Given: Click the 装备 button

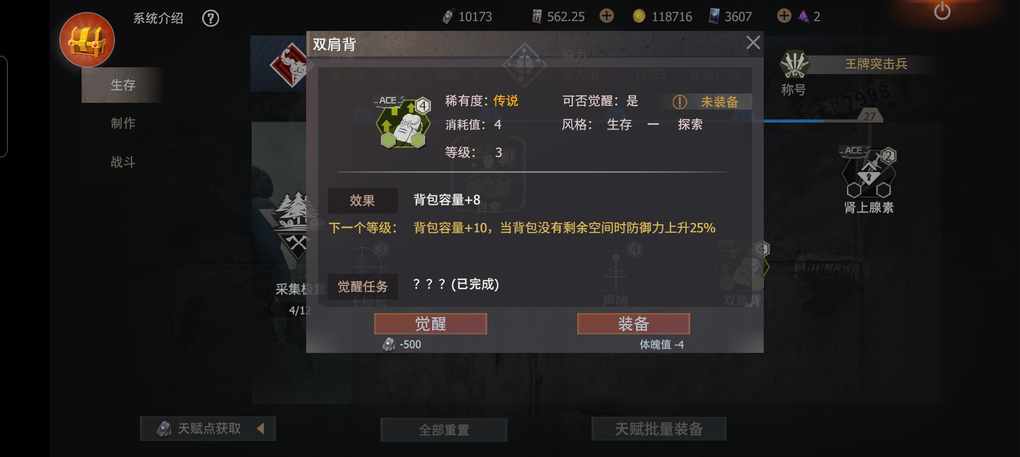Looking at the screenshot, I should point(633,324).
